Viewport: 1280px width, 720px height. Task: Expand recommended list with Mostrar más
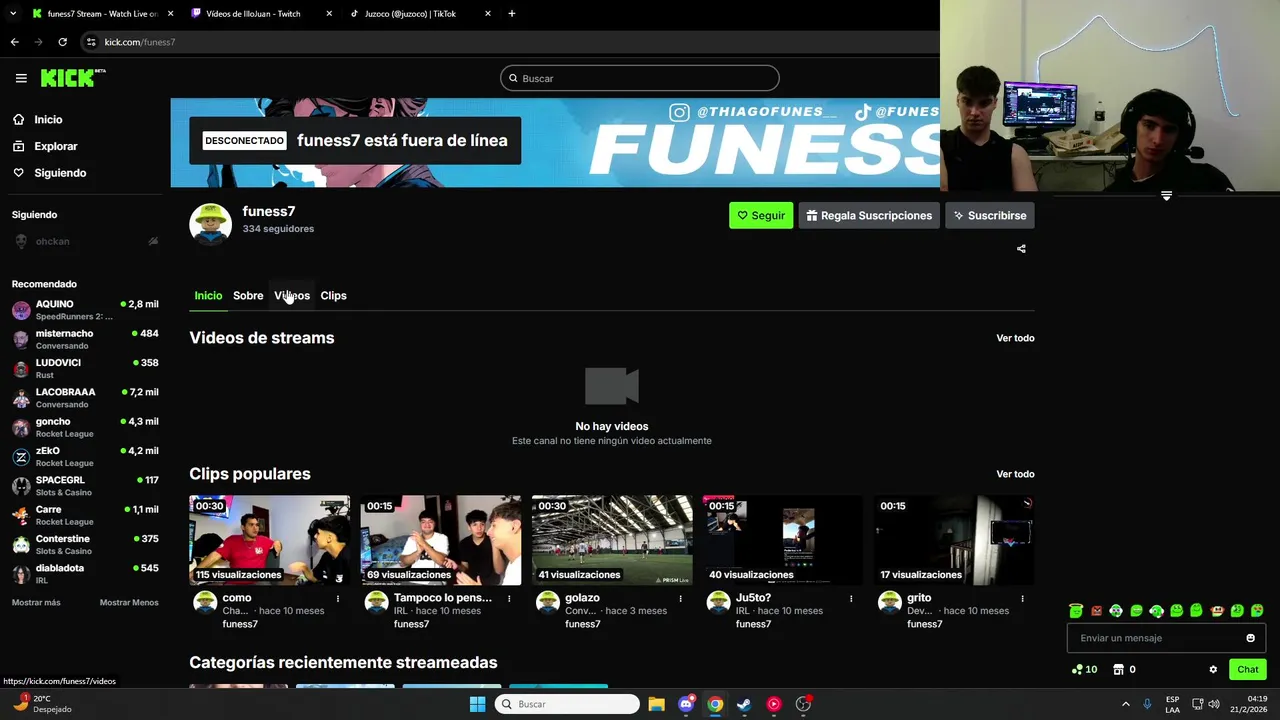(x=36, y=603)
